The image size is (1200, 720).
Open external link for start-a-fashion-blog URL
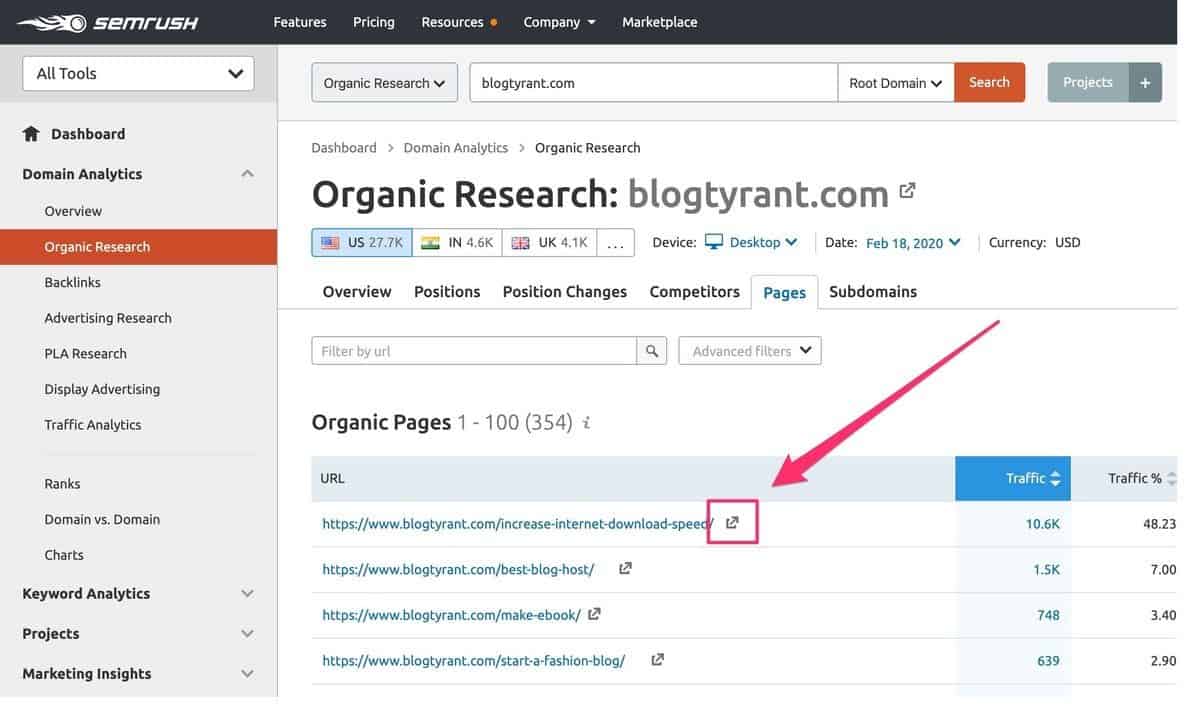coord(657,660)
